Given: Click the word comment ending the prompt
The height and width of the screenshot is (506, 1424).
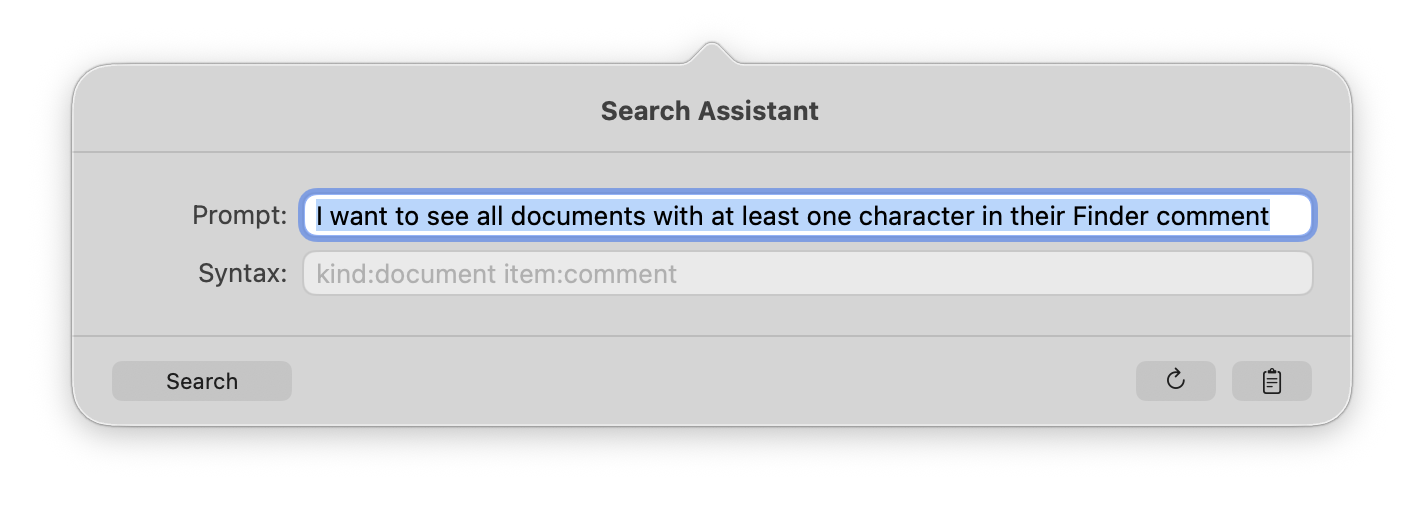Looking at the screenshot, I should coord(1212,215).
